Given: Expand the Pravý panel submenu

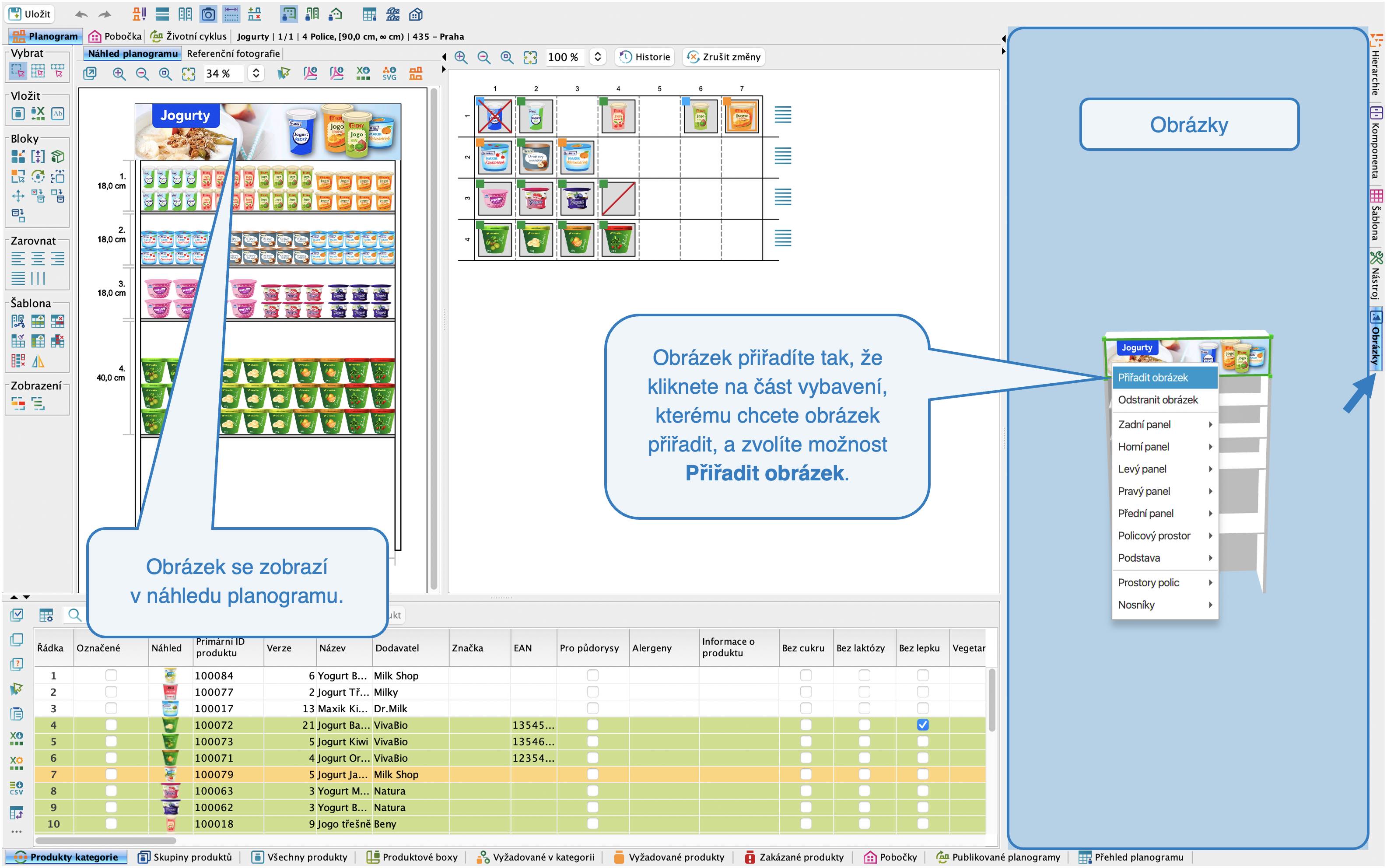Looking at the screenshot, I should [x=1164, y=491].
